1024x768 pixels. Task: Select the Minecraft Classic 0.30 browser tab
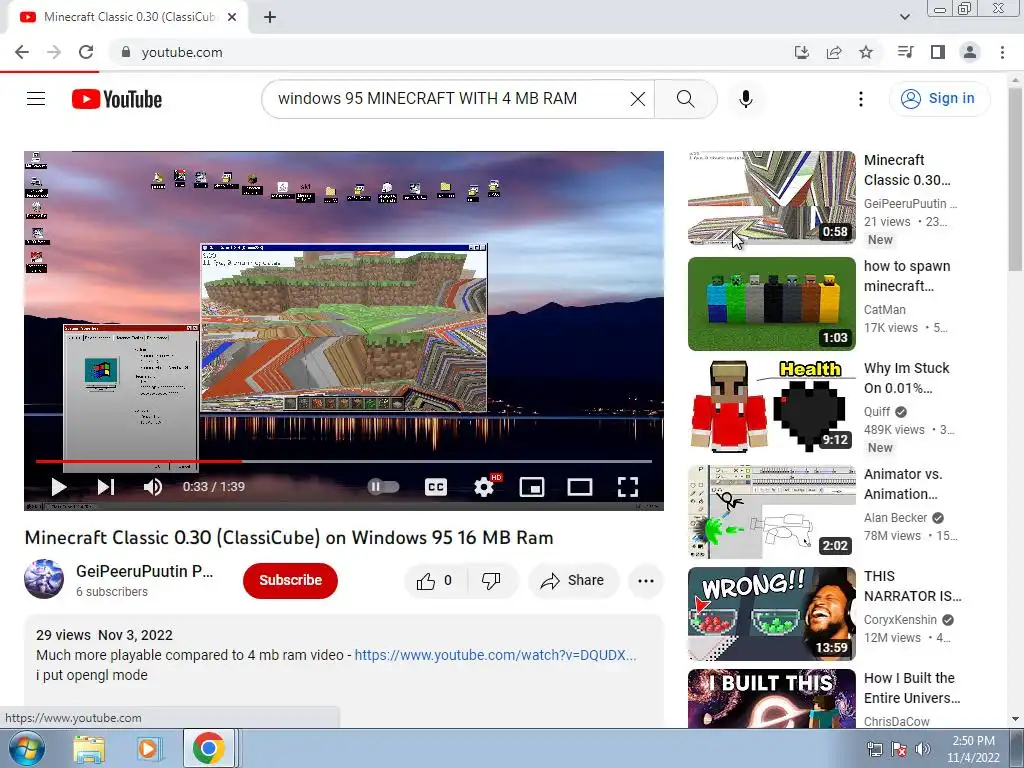[127, 17]
